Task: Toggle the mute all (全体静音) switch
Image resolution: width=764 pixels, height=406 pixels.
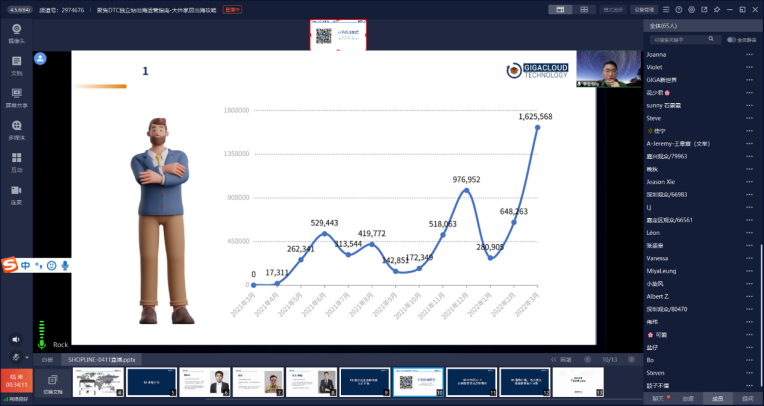Action: click(x=731, y=40)
